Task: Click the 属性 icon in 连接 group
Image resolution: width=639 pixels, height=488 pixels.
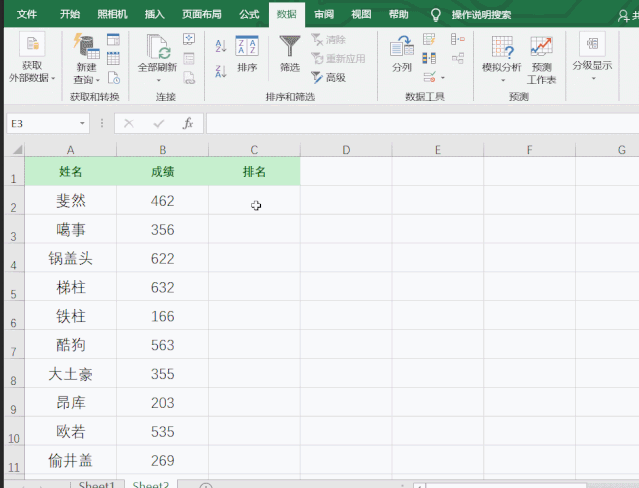Action: coord(189,58)
